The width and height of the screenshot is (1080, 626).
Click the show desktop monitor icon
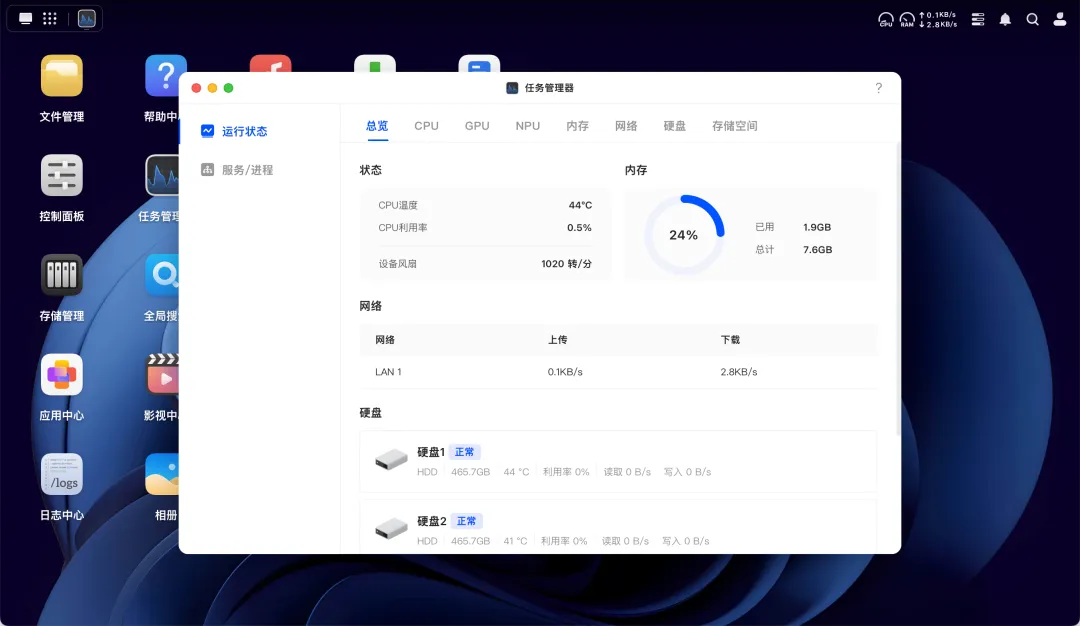point(25,19)
